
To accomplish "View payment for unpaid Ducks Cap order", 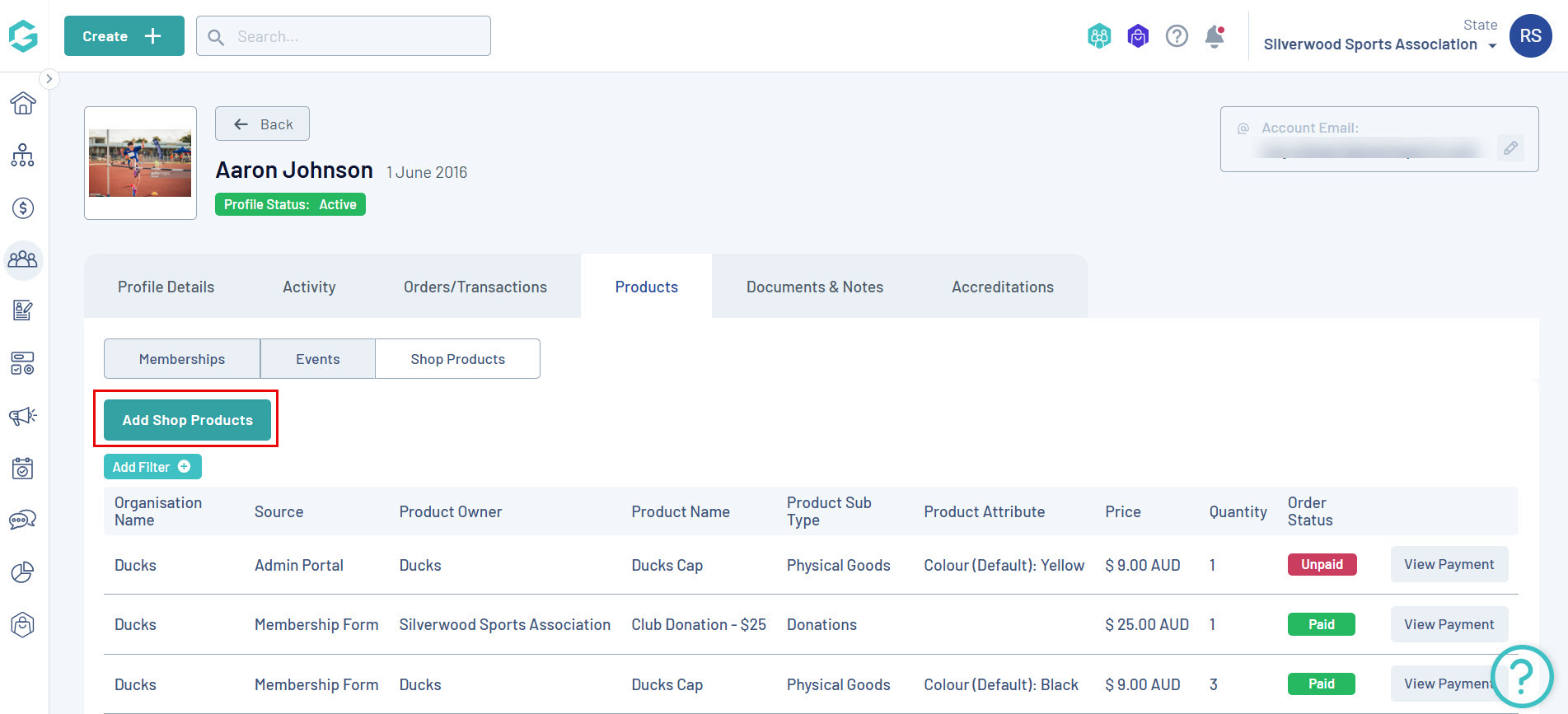I will click(1449, 564).
